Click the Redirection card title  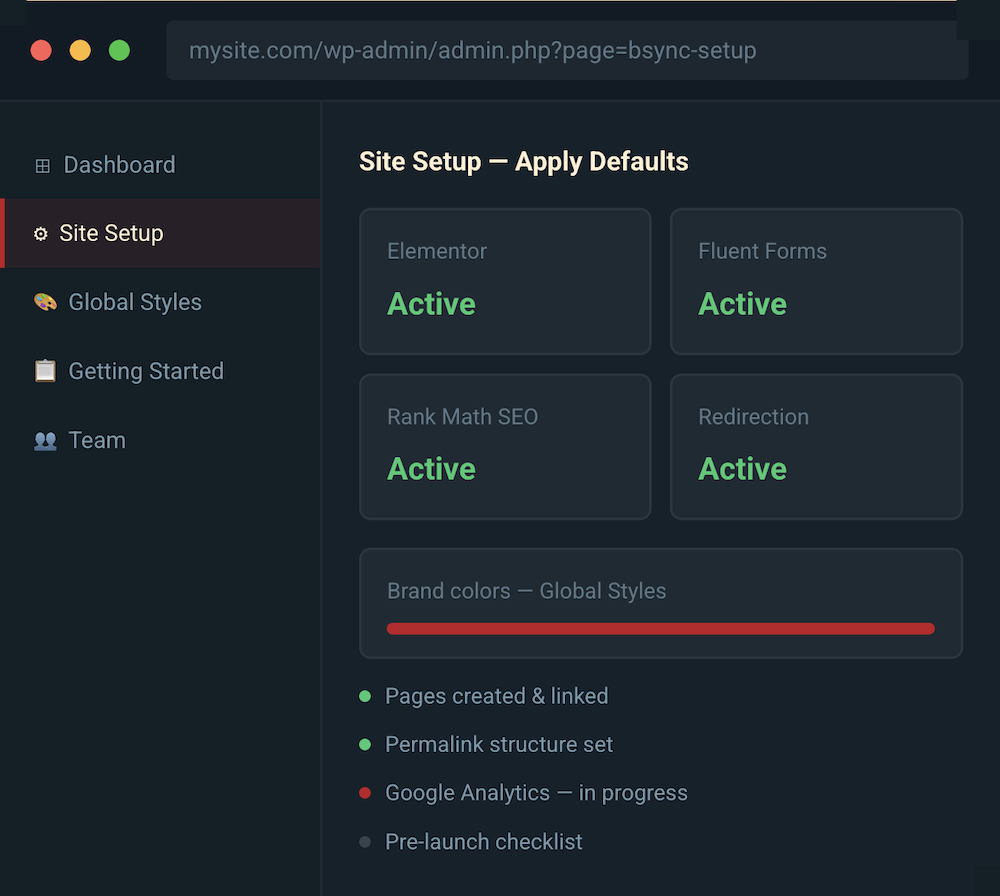(x=753, y=416)
